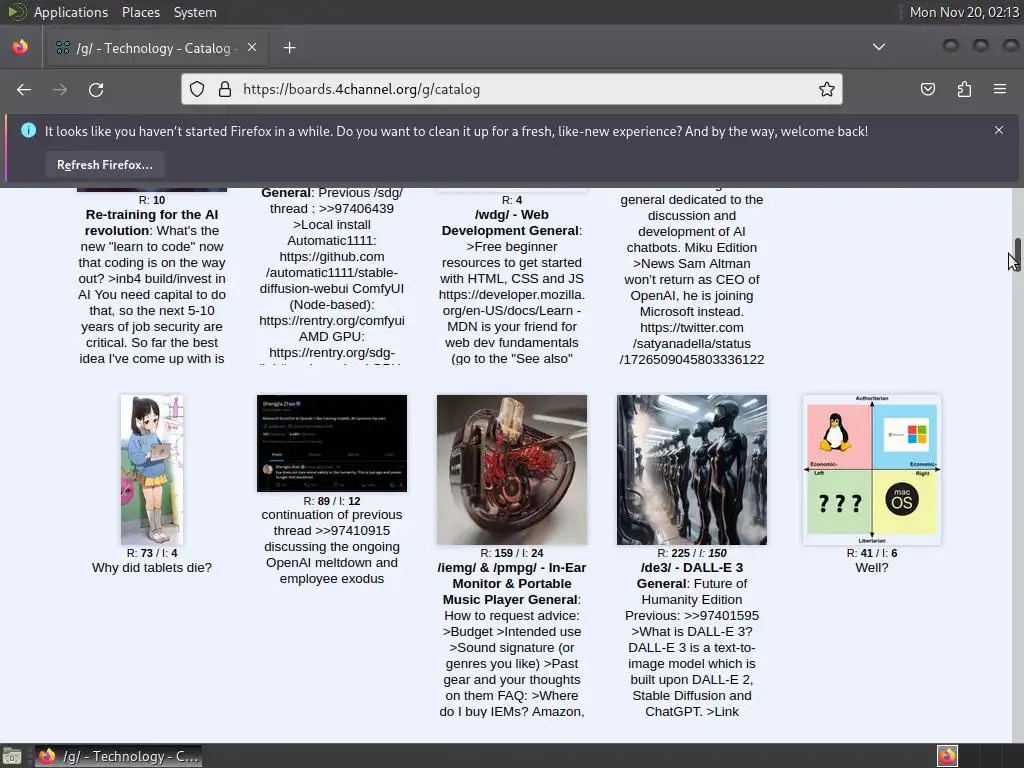Click the Sam Altman news chatbot thread text
The width and height of the screenshot is (1024, 768).
click(692, 280)
